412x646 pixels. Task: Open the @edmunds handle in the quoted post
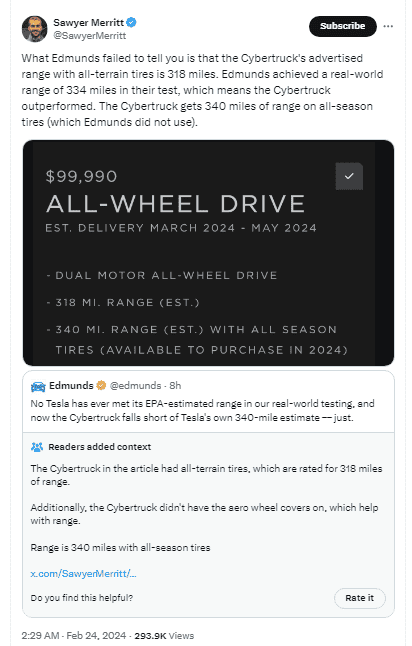coord(135,386)
